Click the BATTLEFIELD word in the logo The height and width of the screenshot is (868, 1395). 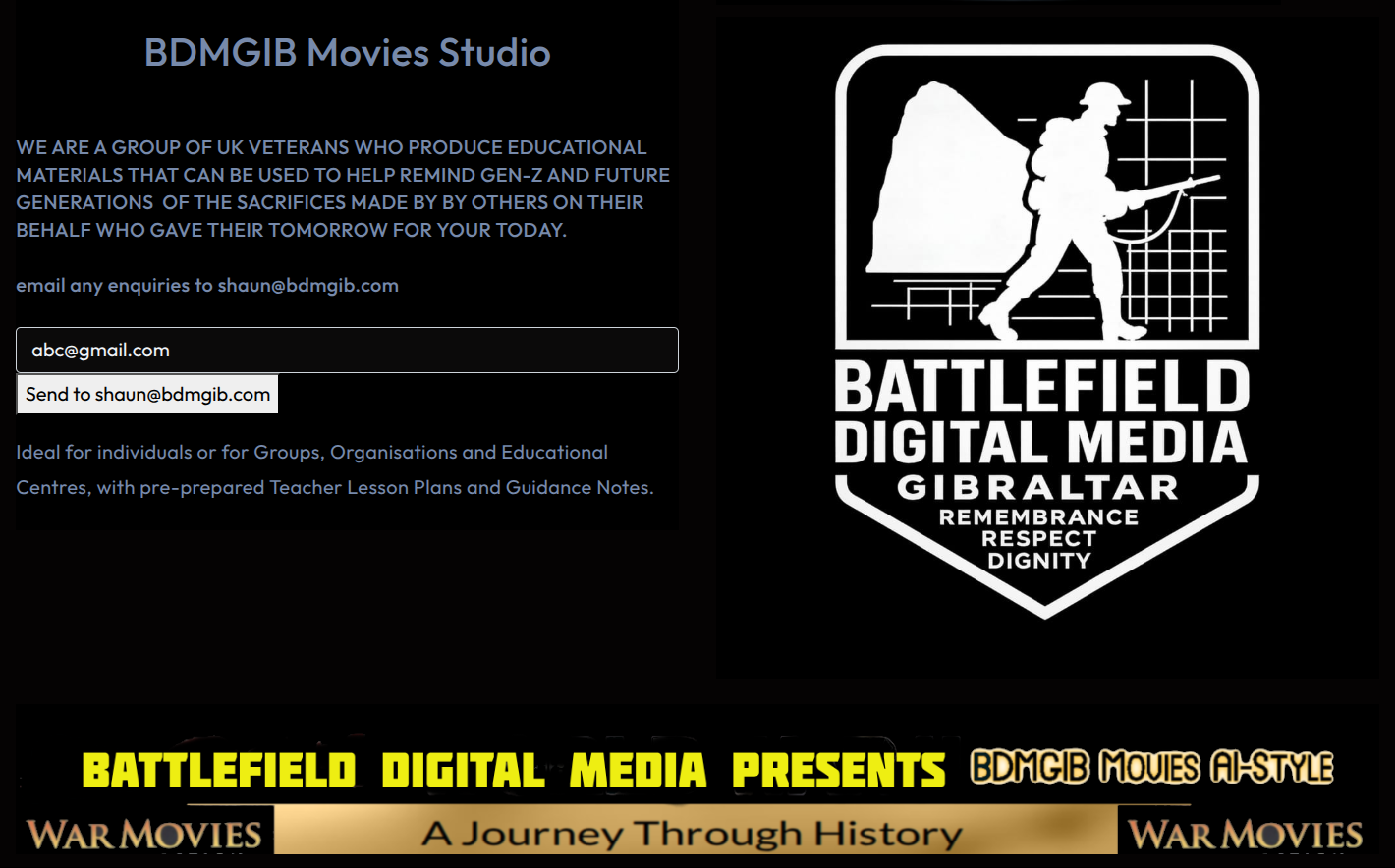1041,387
